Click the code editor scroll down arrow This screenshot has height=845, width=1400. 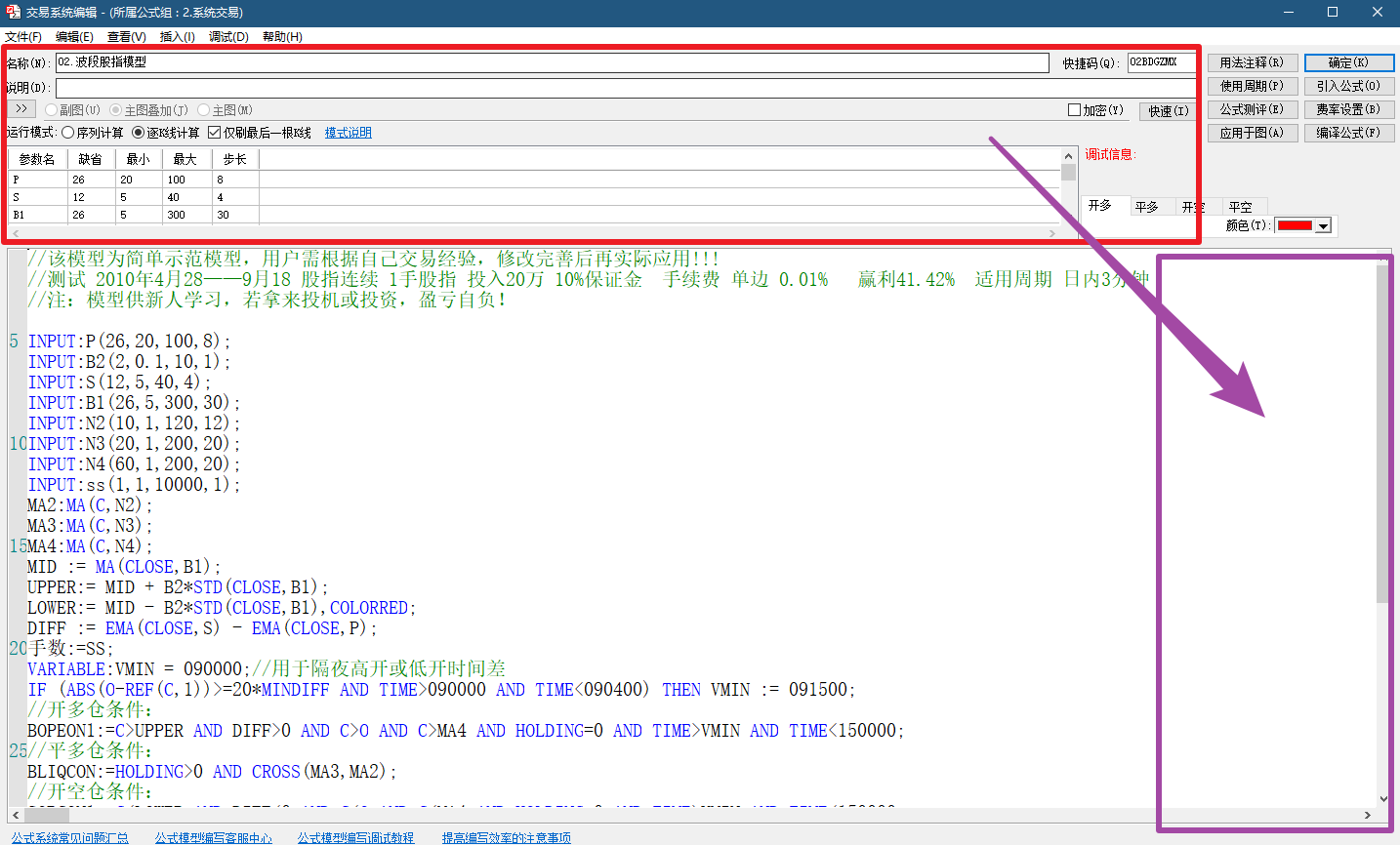click(1382, 798)
